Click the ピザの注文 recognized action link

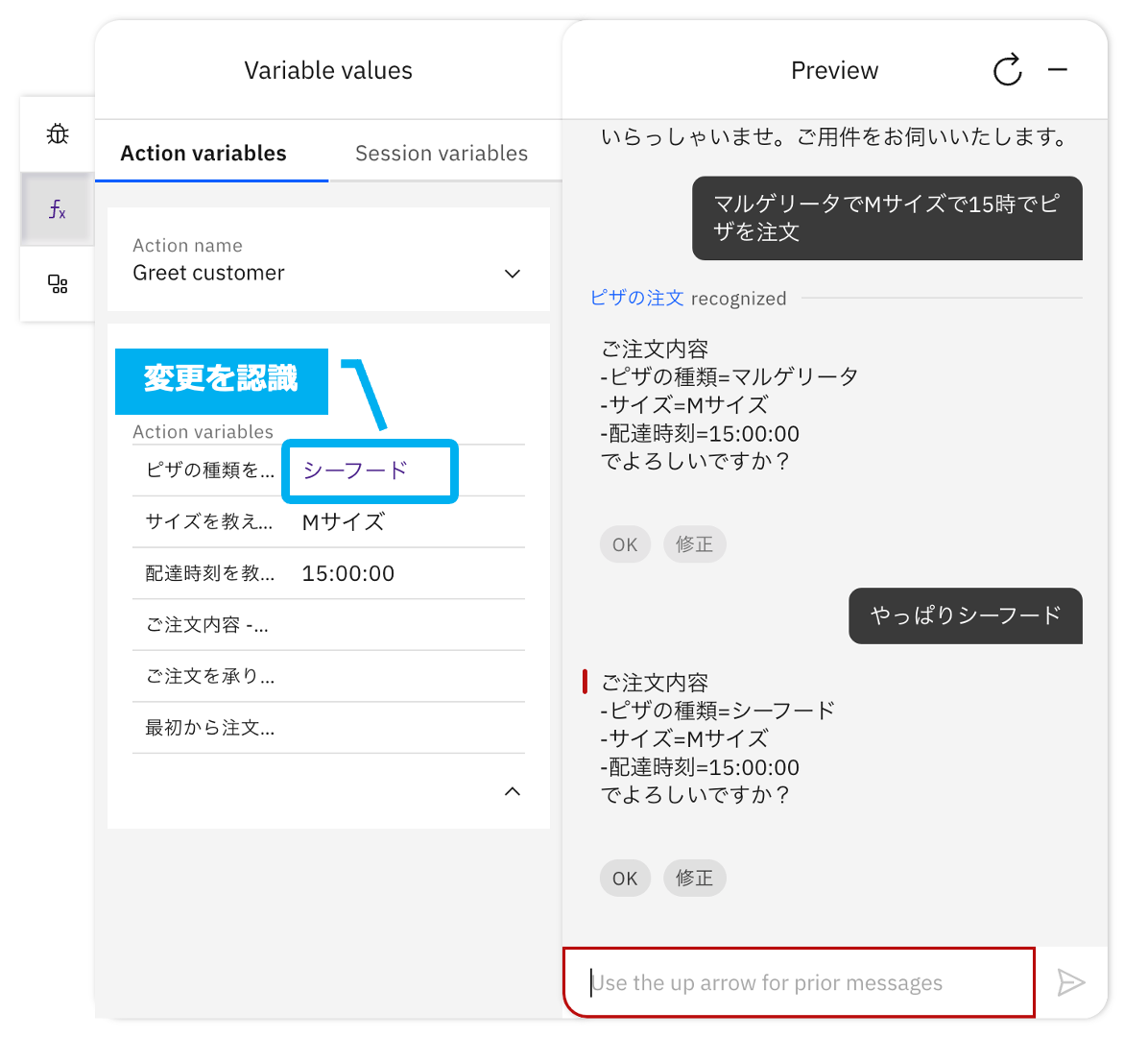click(637, 298)
